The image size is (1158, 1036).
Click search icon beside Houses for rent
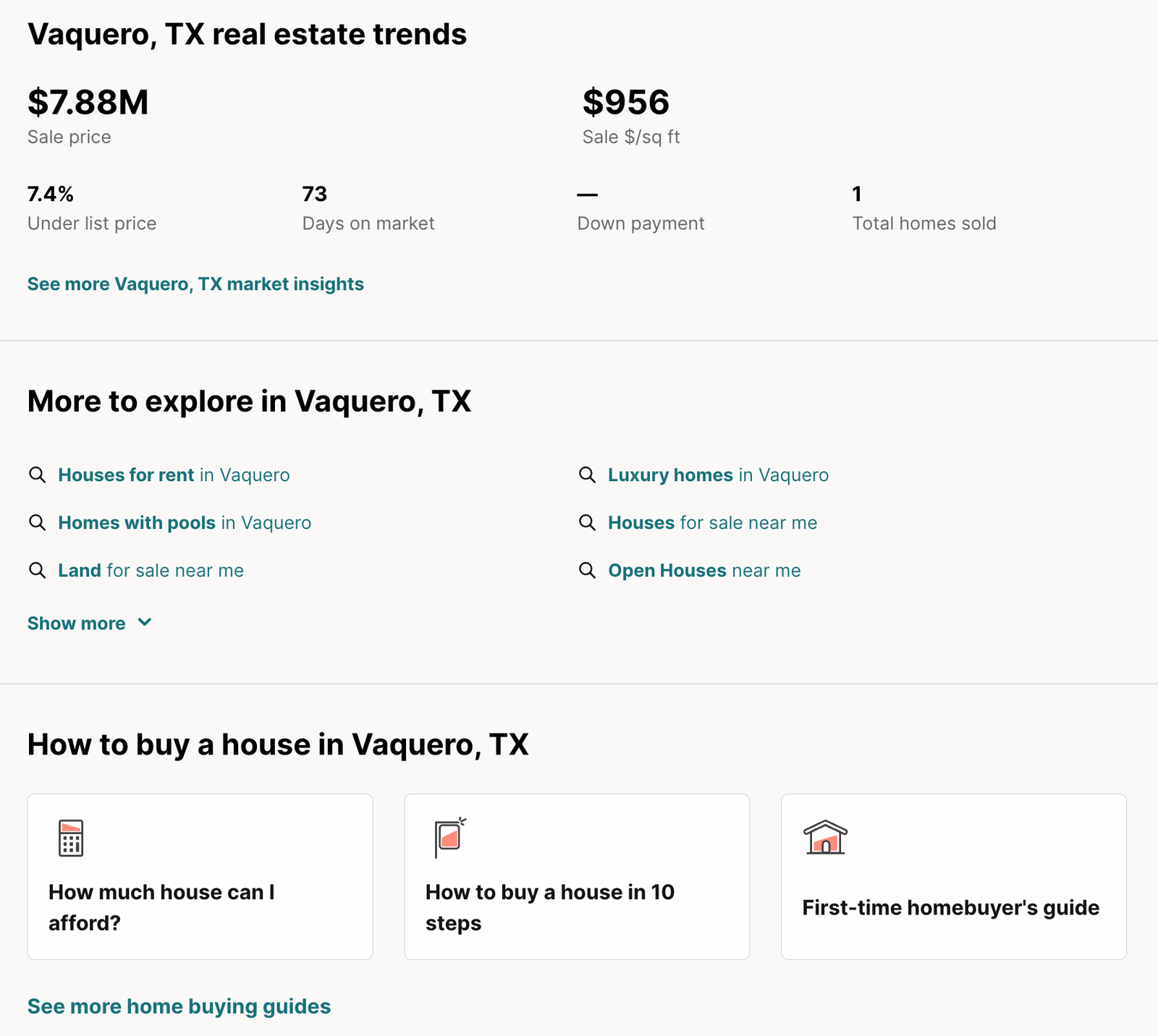37,475
